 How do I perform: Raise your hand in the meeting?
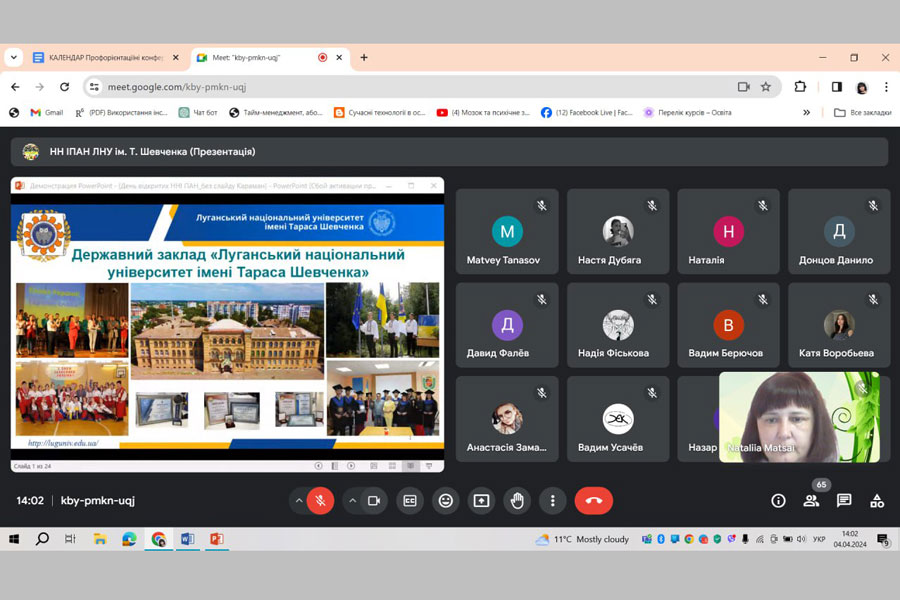point(517,501)
